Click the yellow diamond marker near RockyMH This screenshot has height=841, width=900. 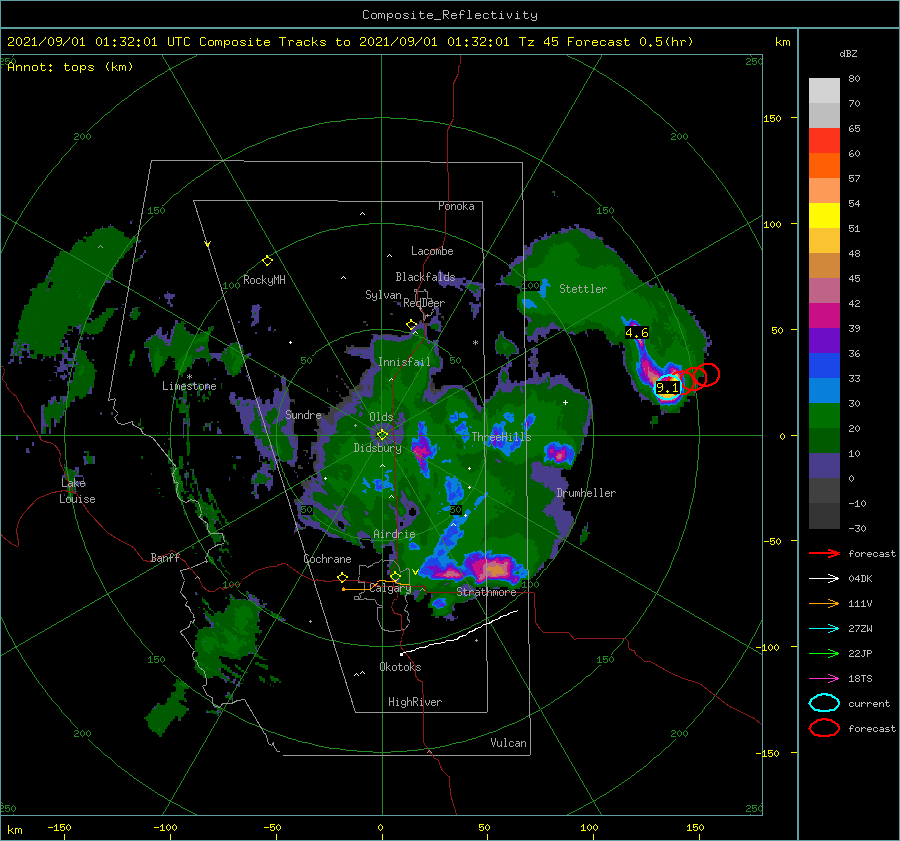[267, 261]
